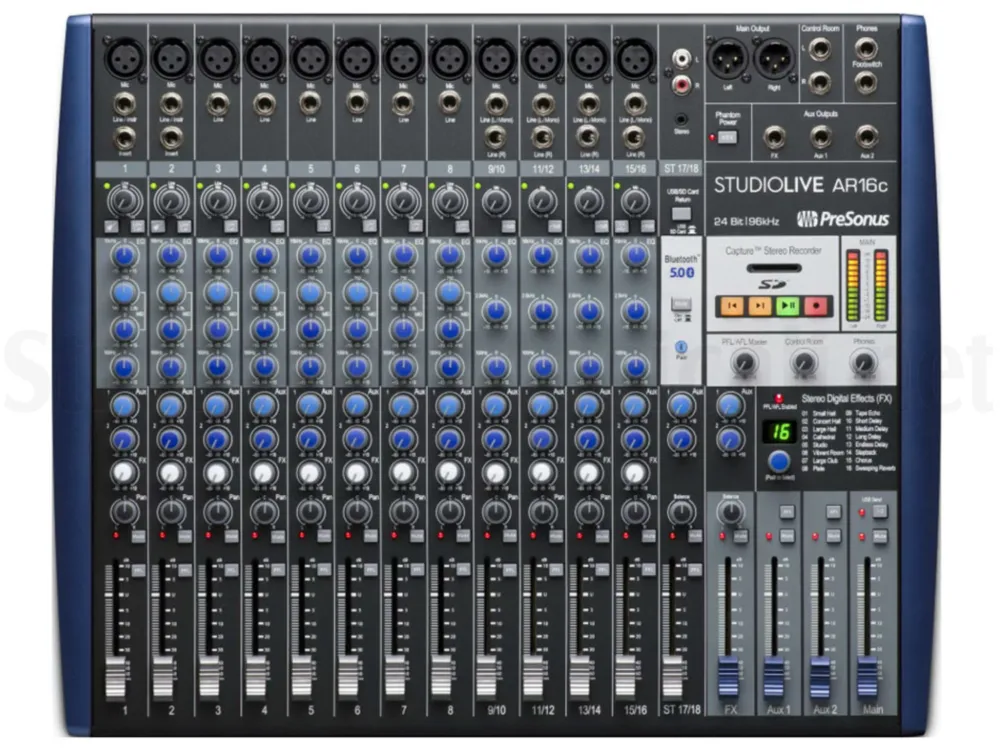Click the stereo mini-jack input on ST 17/18
Screen dimensions: 1000x750
click(x=682, y=119)
